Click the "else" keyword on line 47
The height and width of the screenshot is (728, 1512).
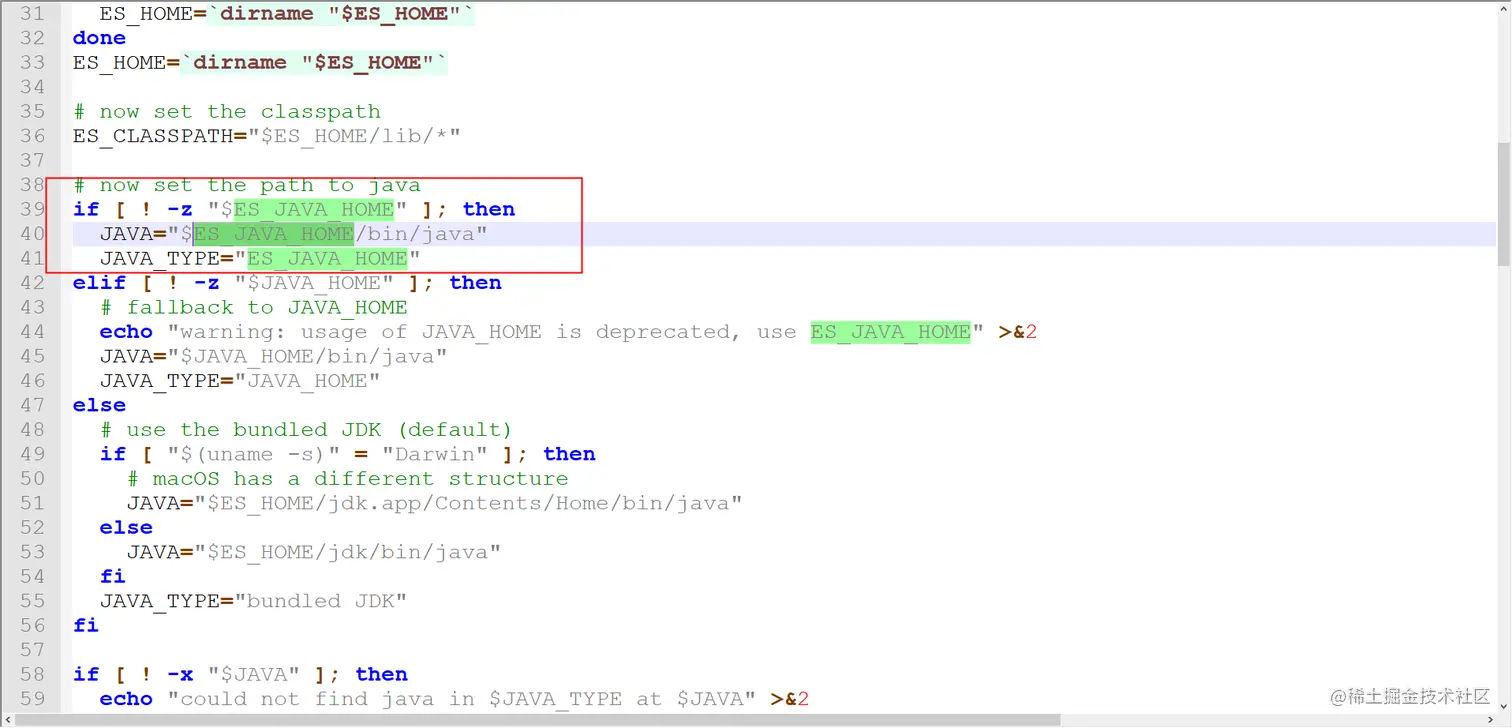pyautogui.click(x=99, y=405)
